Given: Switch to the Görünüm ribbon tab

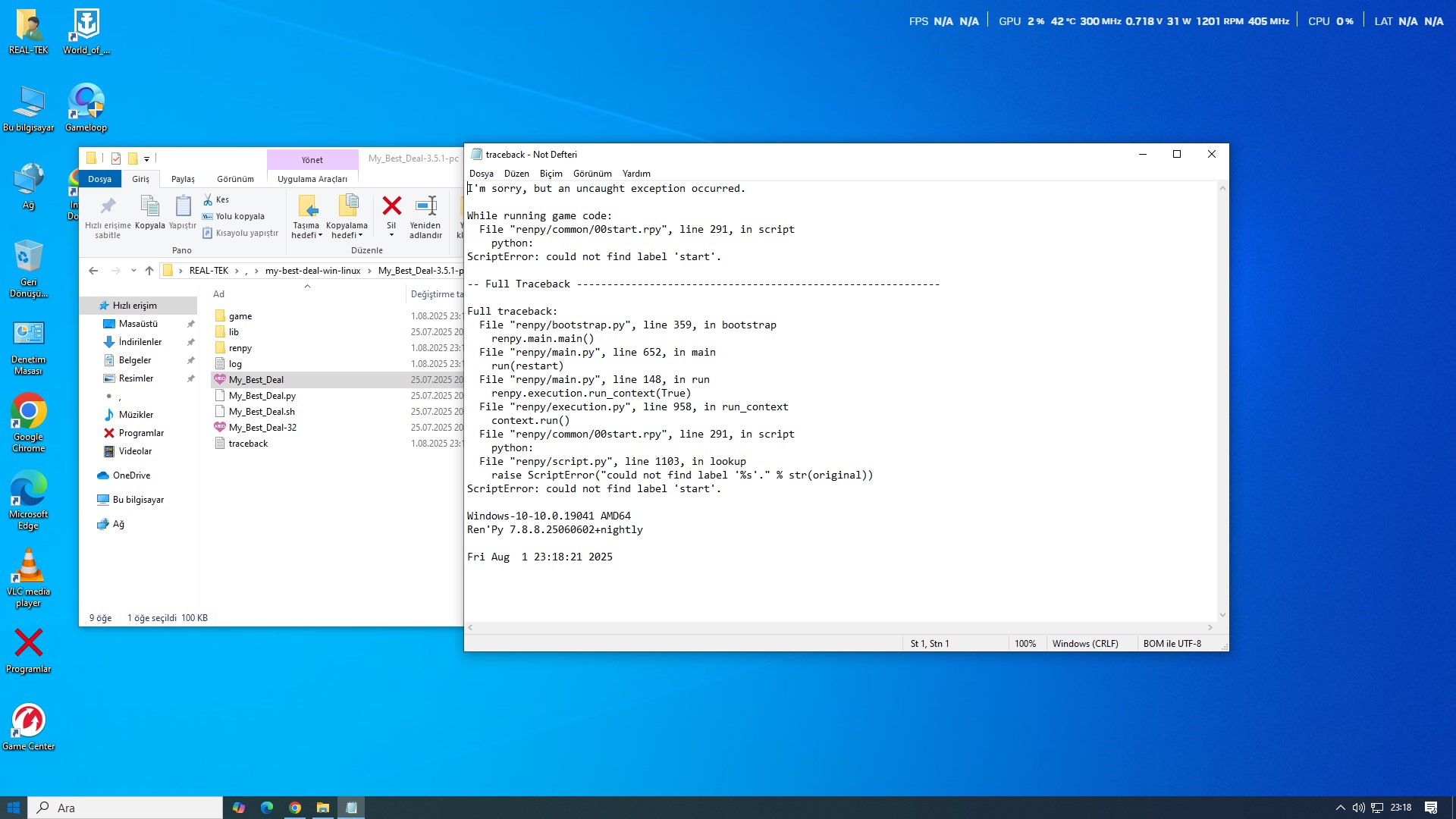Looking at the screenshot, I should point(235,179).
